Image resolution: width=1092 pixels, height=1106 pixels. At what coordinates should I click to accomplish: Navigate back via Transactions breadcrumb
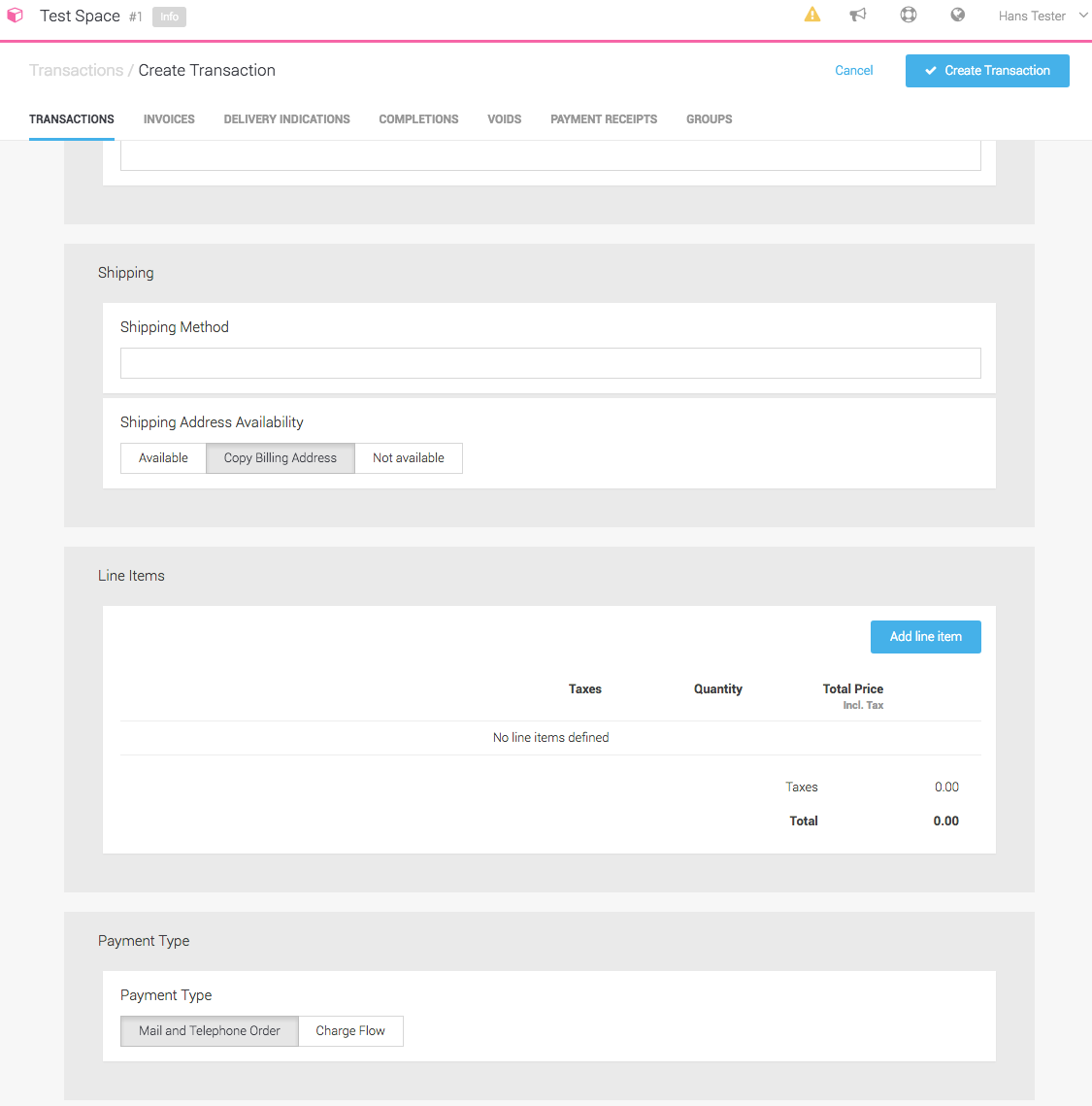[x=76, y=71]
